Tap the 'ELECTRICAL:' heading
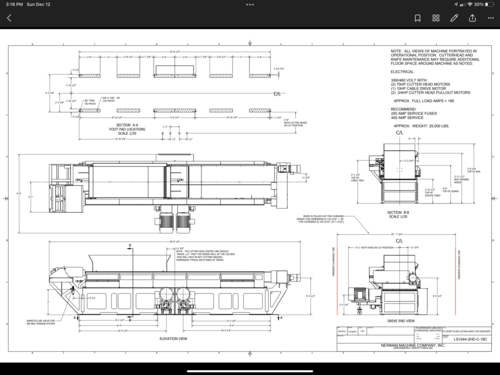Screen dimensions: 500x375 pyautogui.click(x=402, y=72)
